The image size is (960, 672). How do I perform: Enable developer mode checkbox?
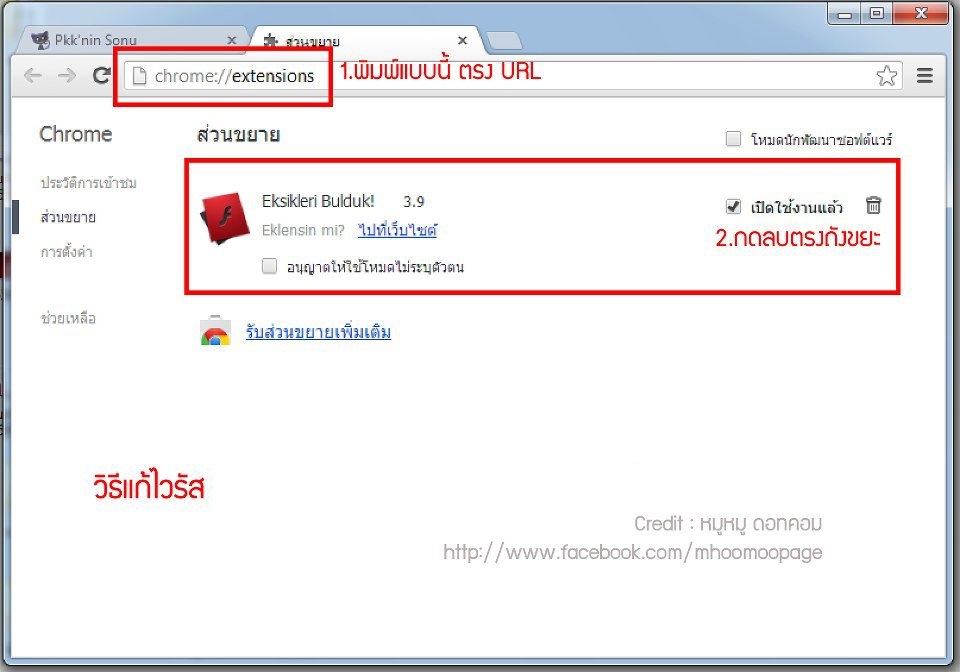coord(733,139)
